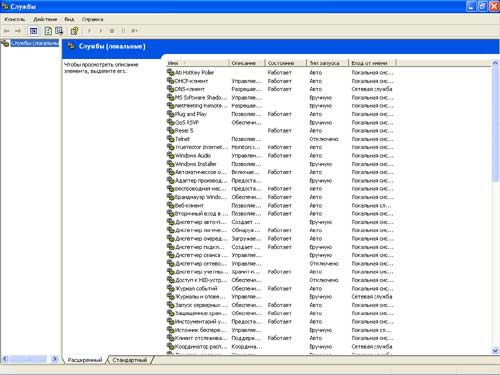
Task: Open the Консоль menu
Action: coord(15,19)
